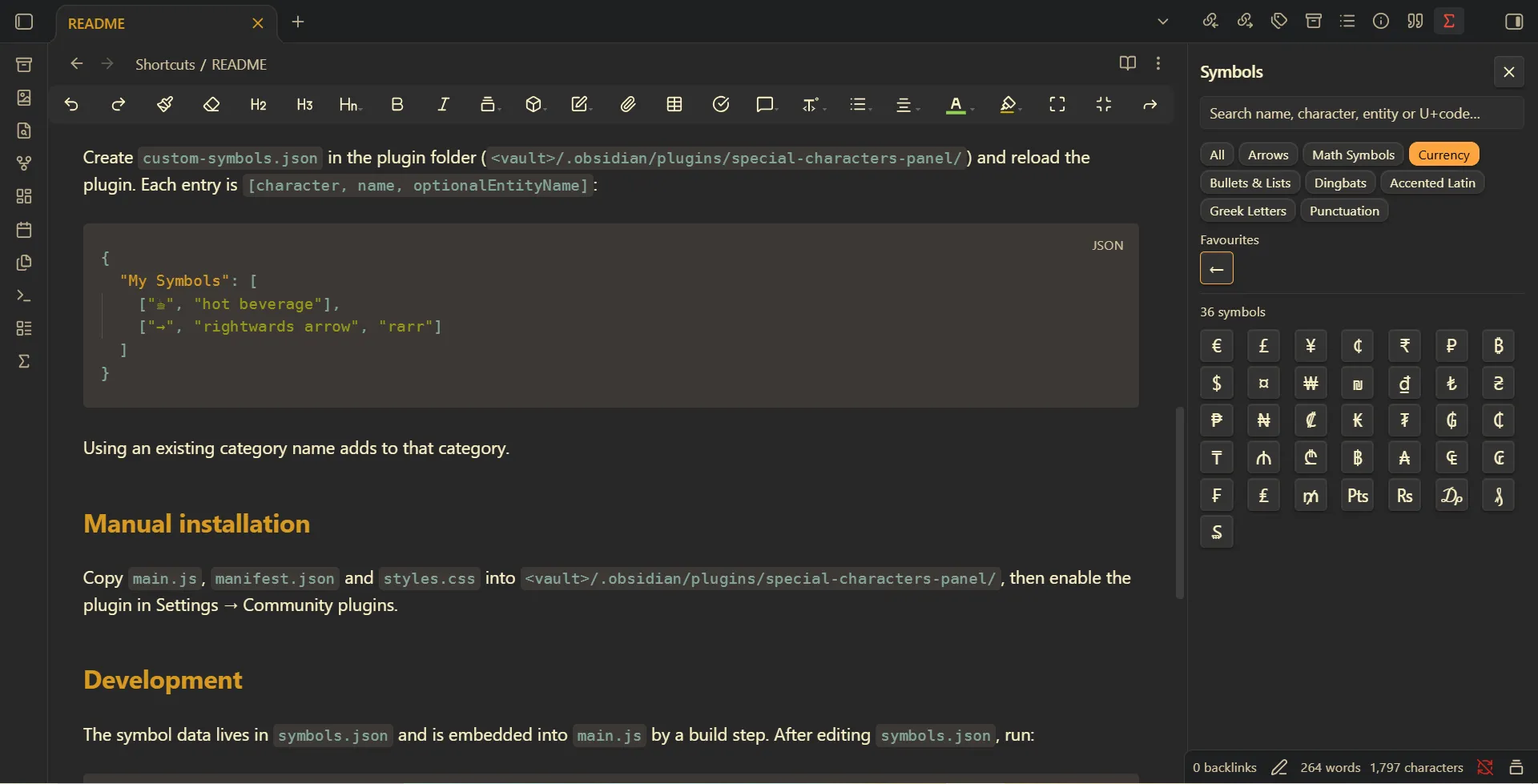Apply H2 heading from toolbar
This screenshot has height=784, width=1538.
point(258,105)
